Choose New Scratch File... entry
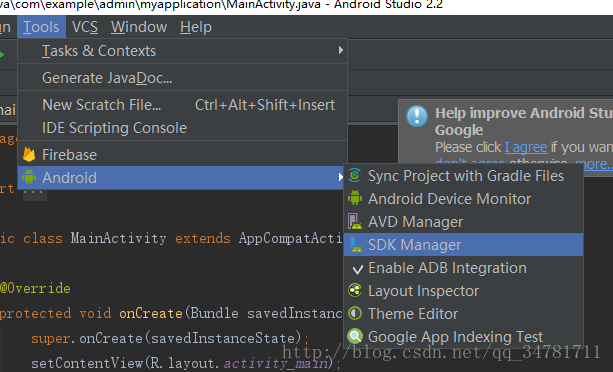The width and height of the screenshot is (613, 372). (x=183, y=105)
